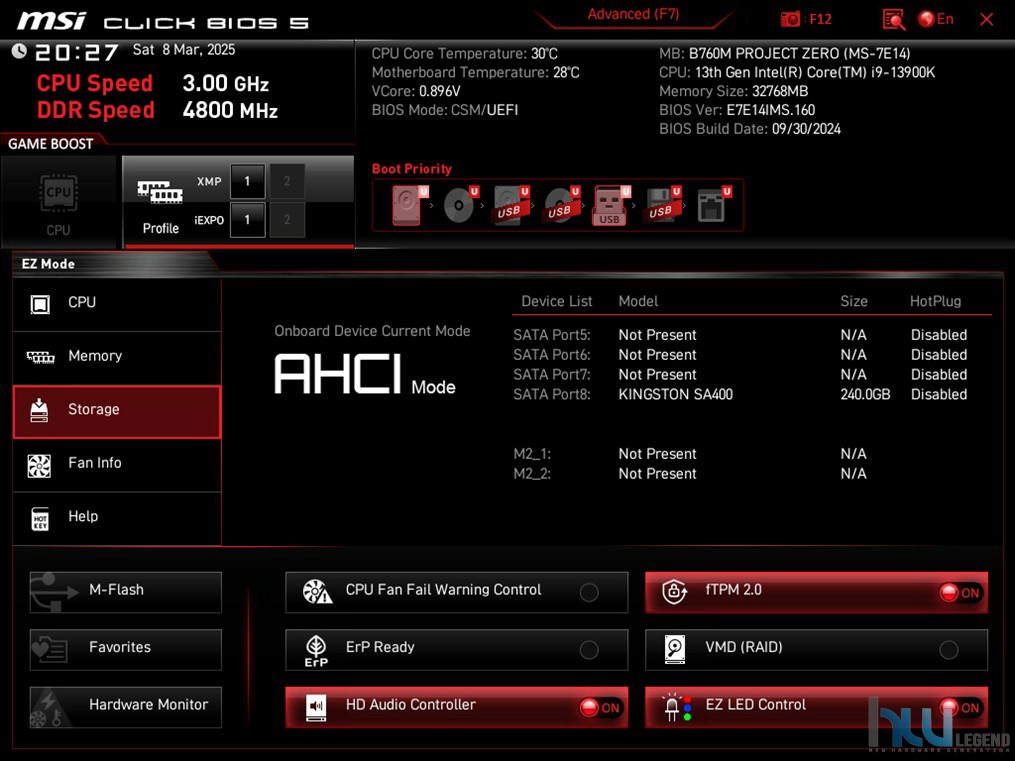This screenshot has height=761, width=1015.
Task: Click the GAME BOOST label
Action: coord(50,144)
